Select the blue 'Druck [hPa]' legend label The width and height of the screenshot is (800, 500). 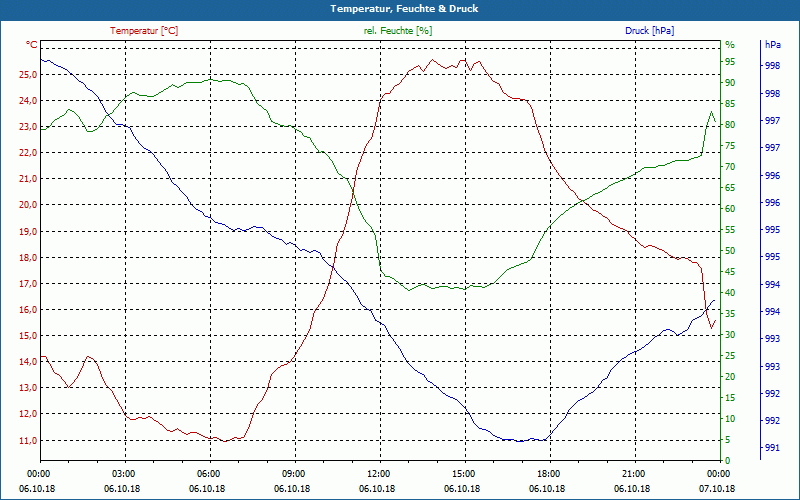tap(649, 31)
